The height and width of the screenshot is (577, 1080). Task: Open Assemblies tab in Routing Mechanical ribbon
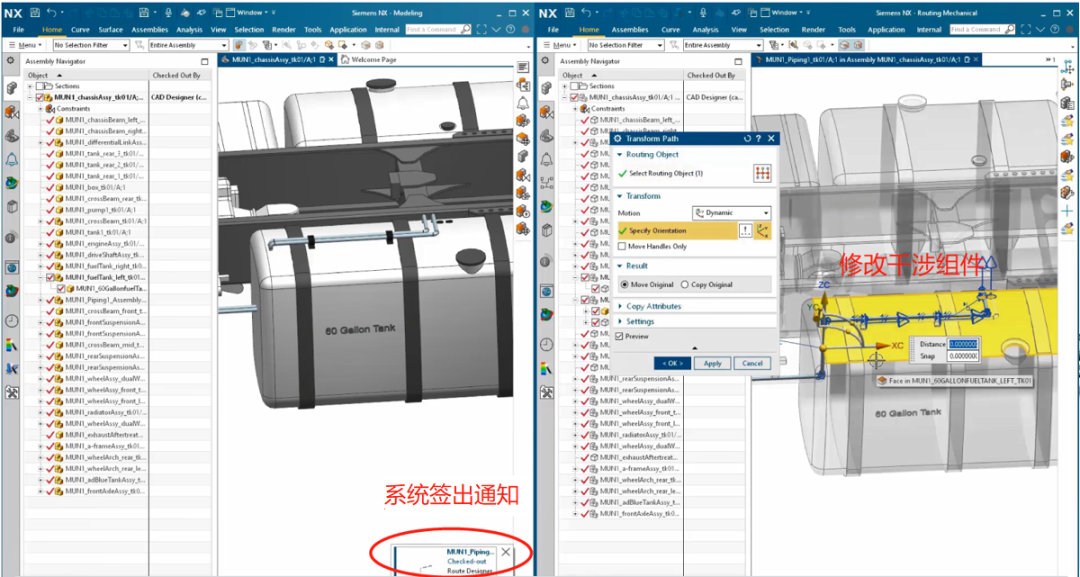(x=630, y=30)
